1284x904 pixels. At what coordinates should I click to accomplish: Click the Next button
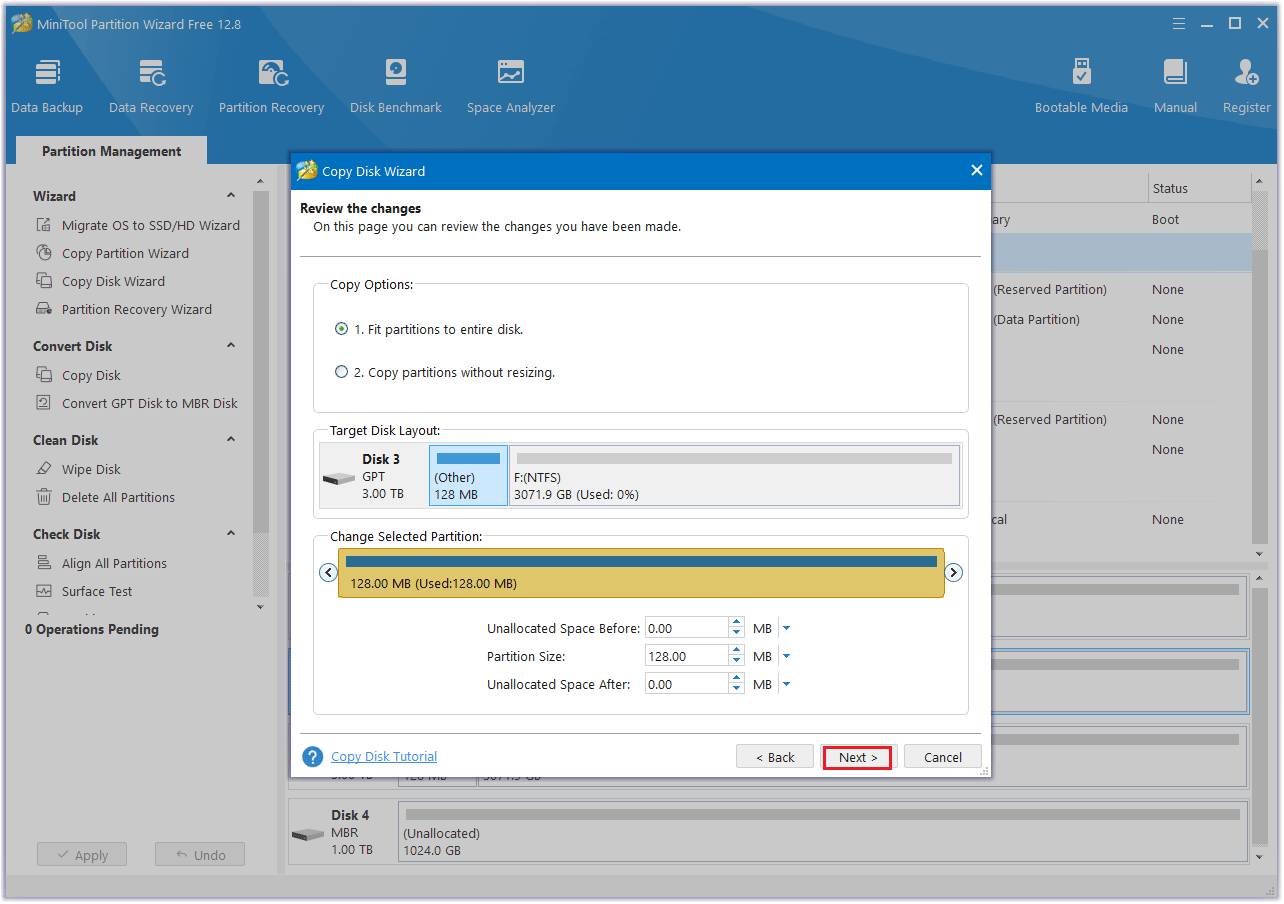tap(858, 757)
